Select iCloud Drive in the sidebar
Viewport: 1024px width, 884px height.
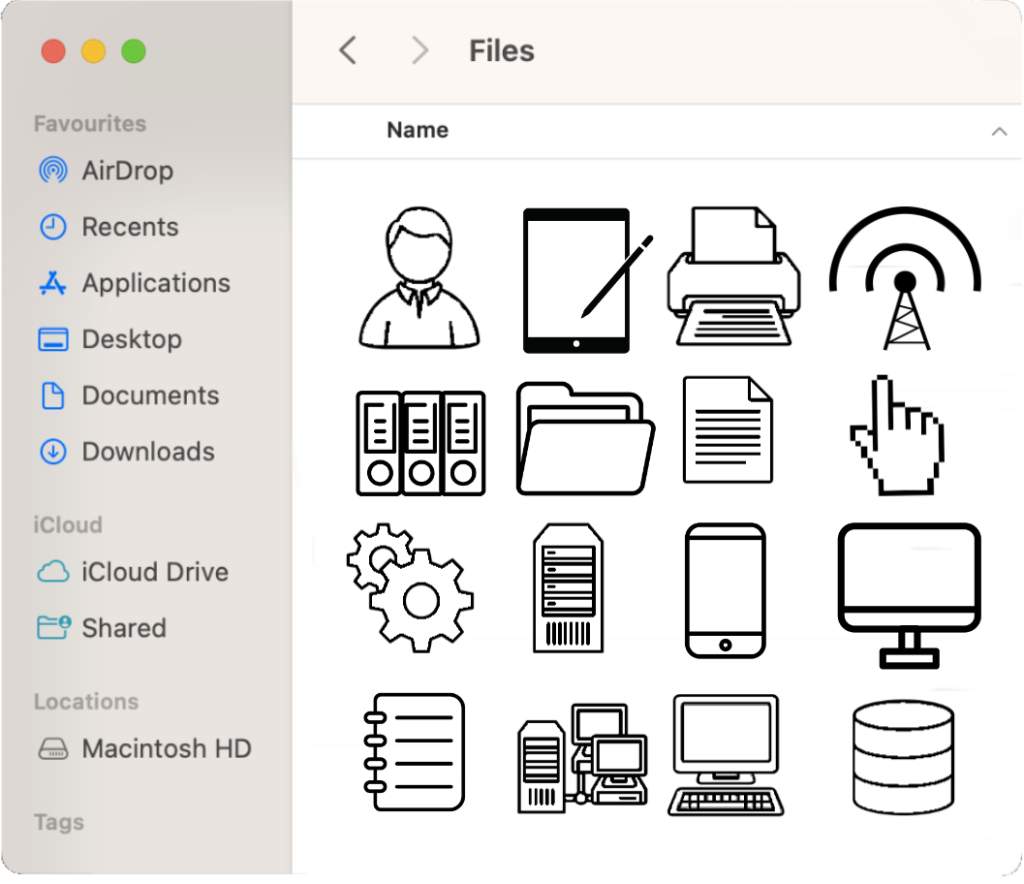[133, 572]
